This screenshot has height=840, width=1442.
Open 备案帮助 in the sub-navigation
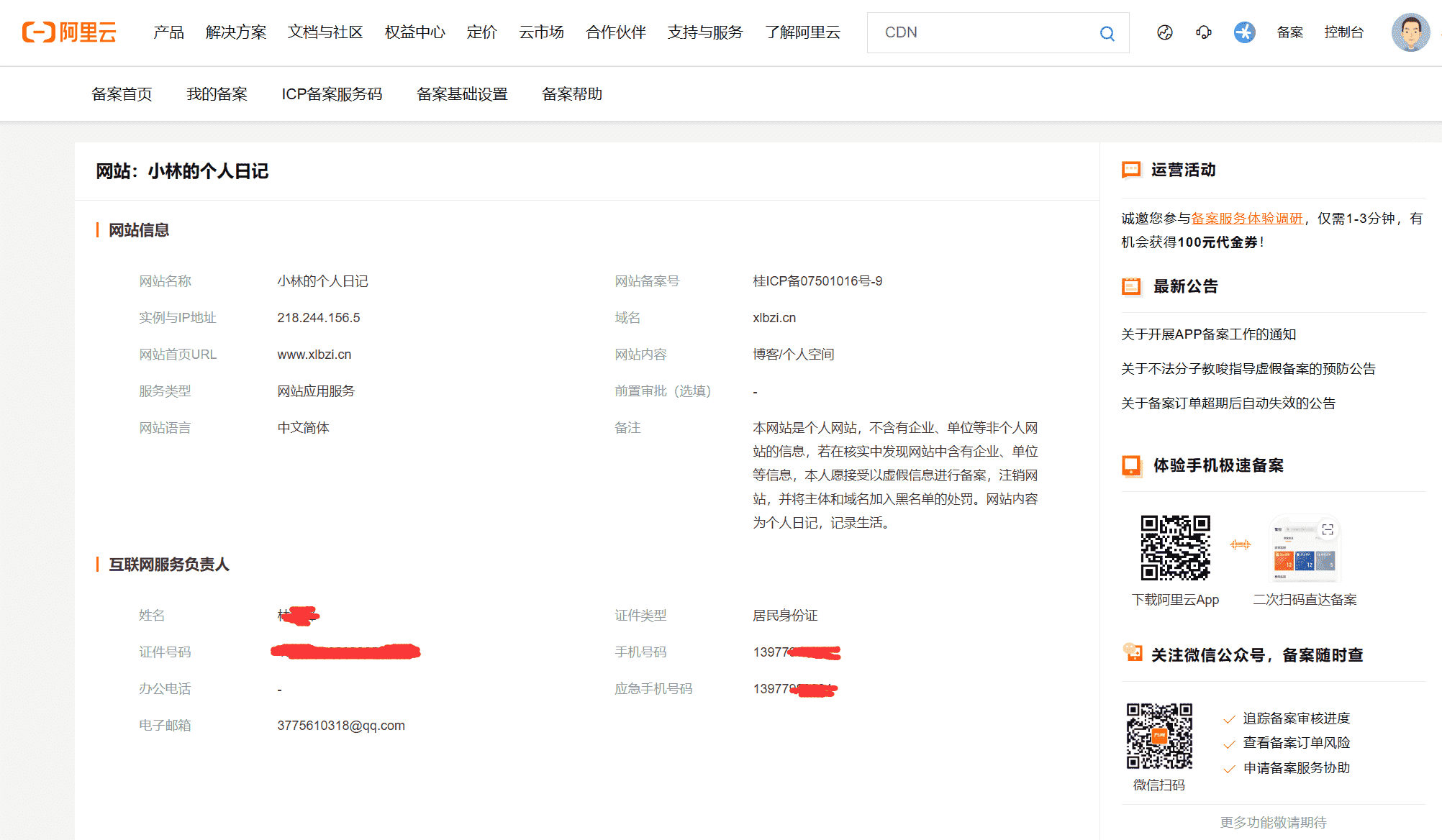[x=571, y=93]
